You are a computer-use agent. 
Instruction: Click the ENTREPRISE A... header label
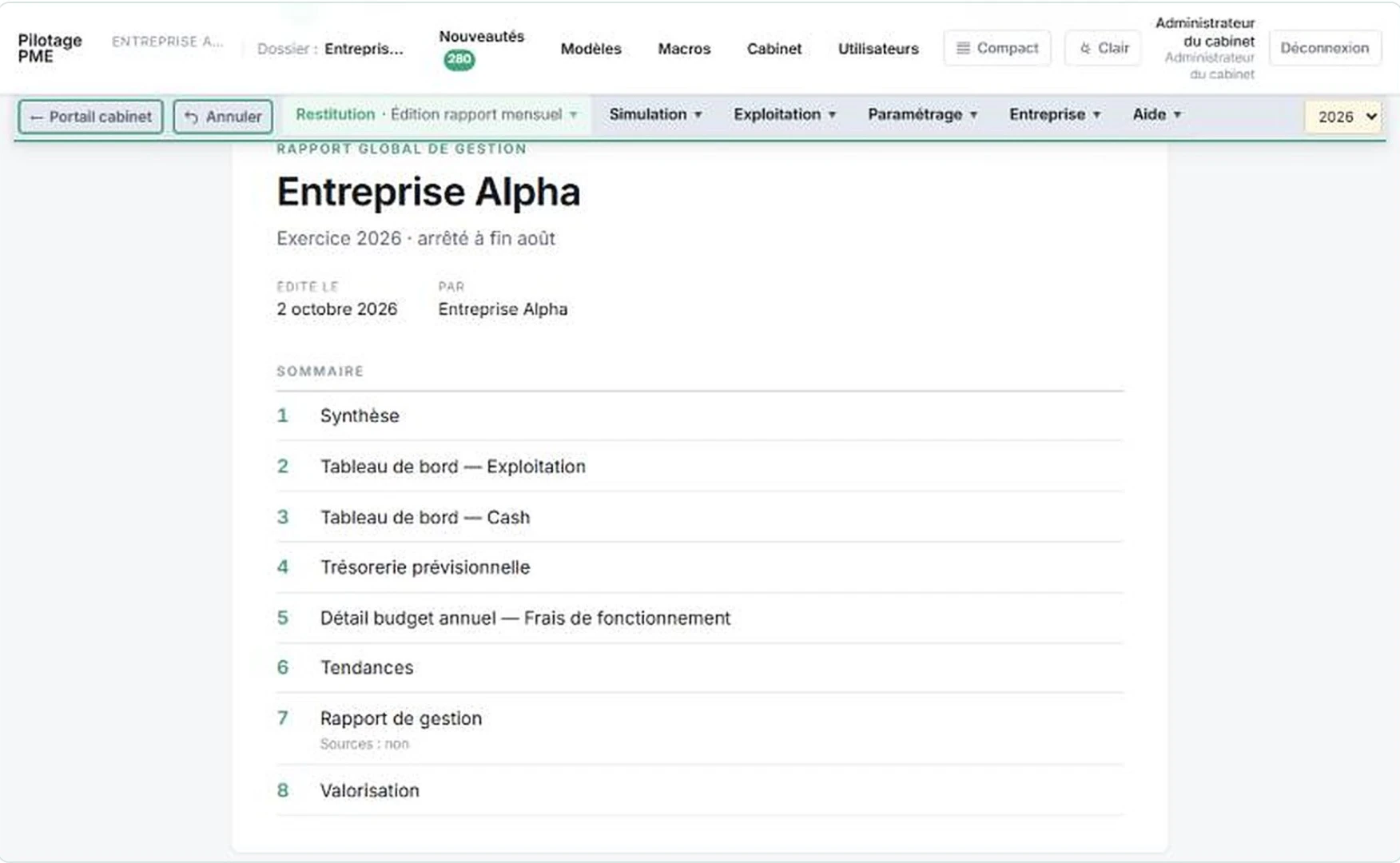[x=167, y=42]
